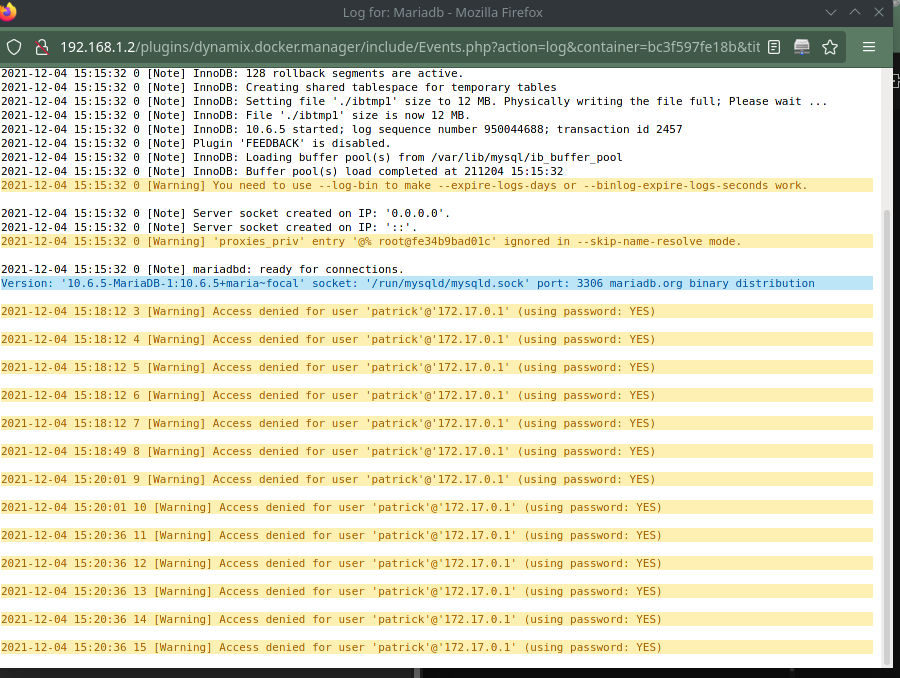Click line "Server socket created on IP: '0.0.0.0'"
The width and height of the screenshot is (900, 678).
pos(226,214)
